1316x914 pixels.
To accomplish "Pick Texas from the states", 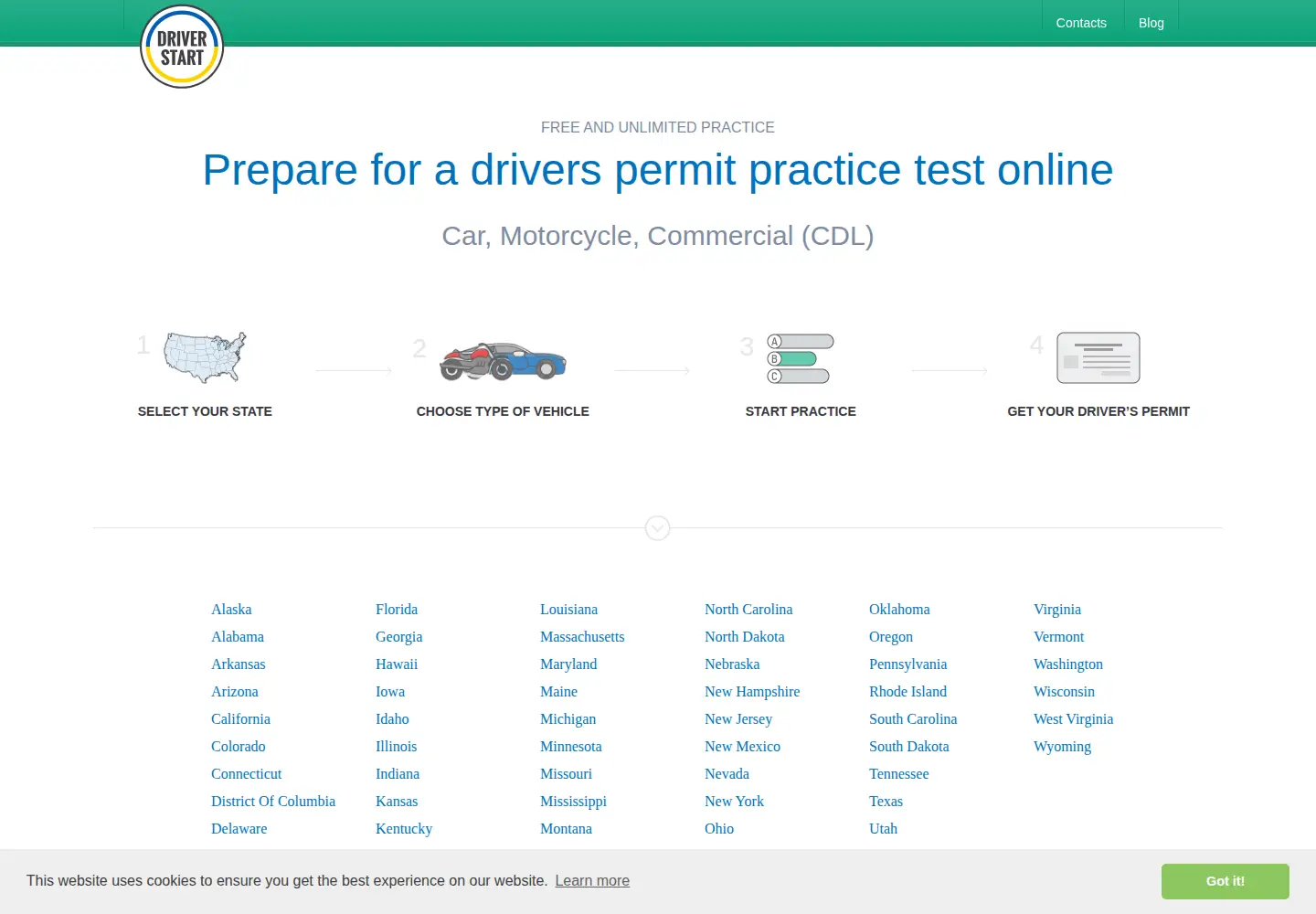I will click(886, 802).
